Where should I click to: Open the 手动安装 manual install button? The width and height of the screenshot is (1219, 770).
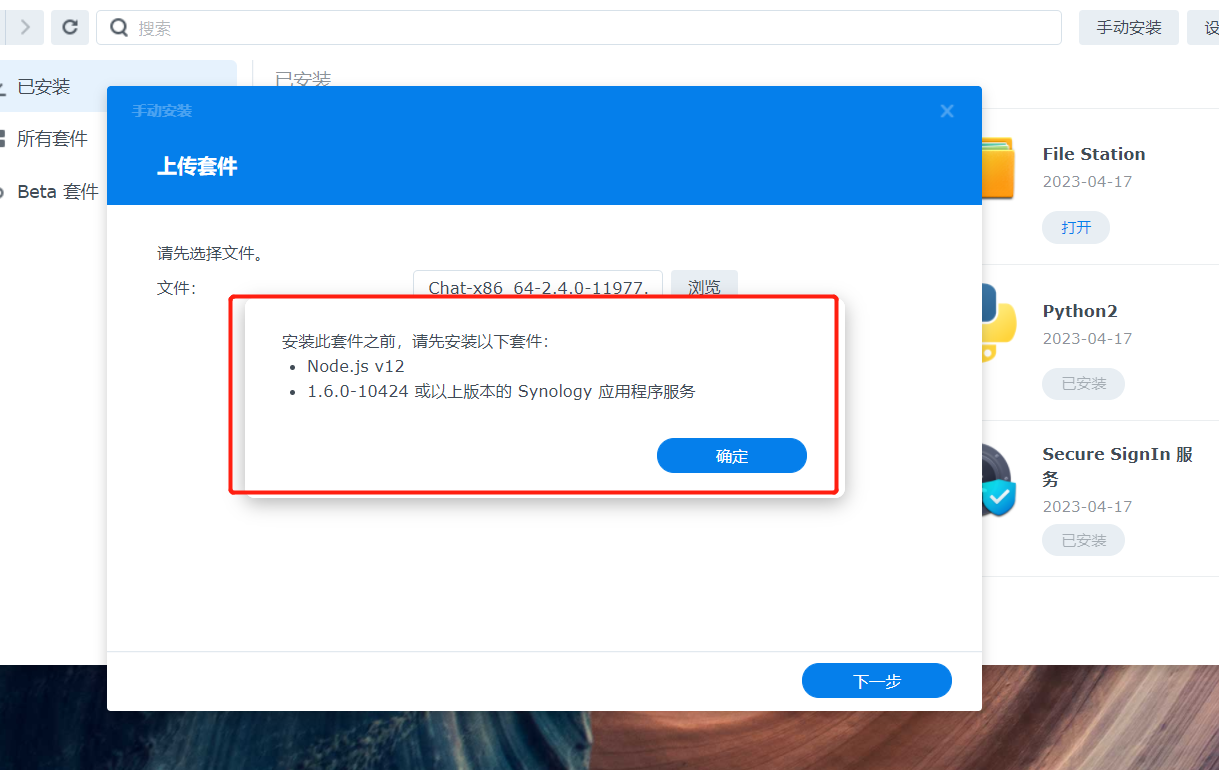click(x=1129, y=28)
